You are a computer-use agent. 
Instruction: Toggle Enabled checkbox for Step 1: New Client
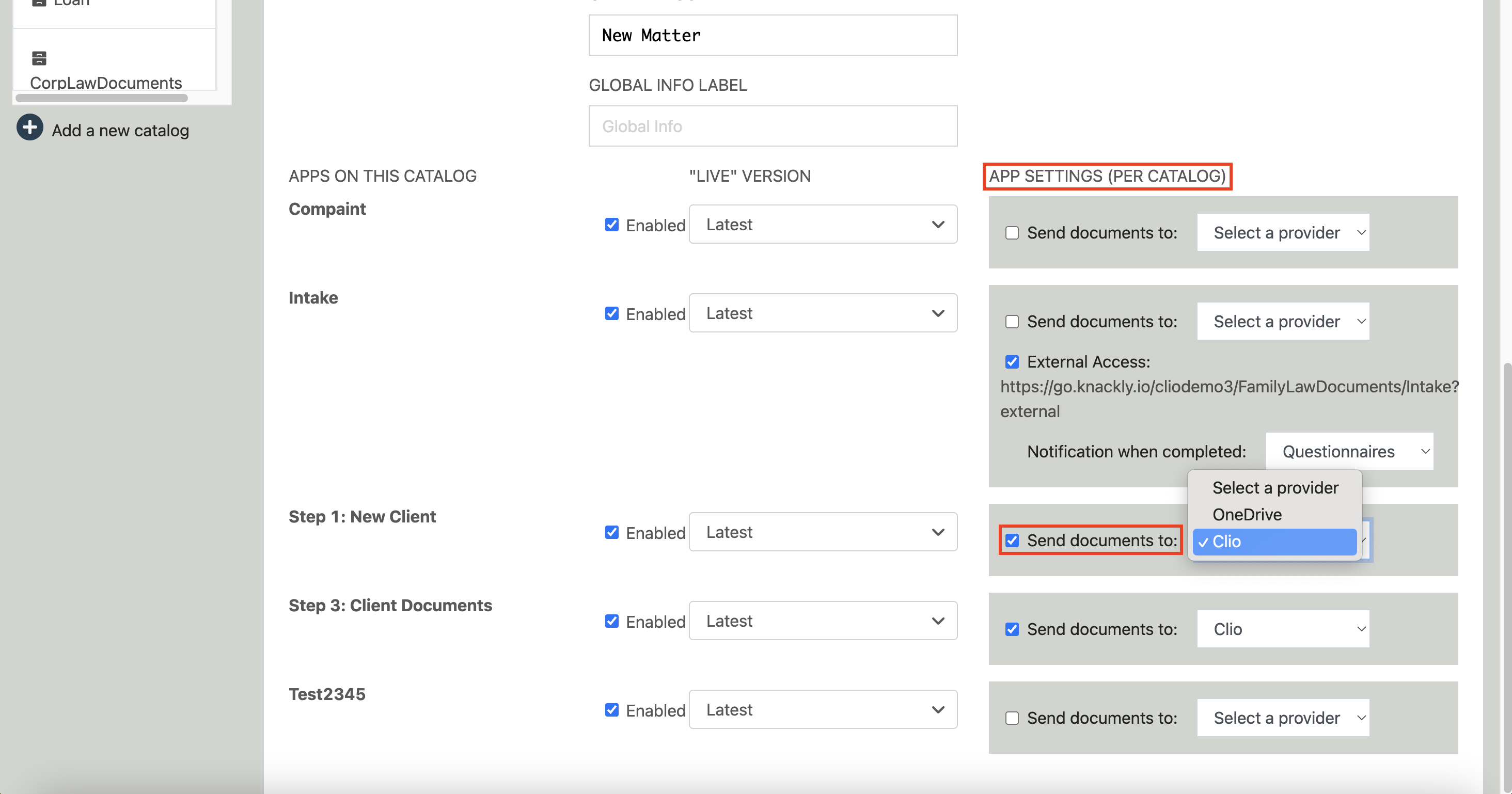(x=611, y=532)
